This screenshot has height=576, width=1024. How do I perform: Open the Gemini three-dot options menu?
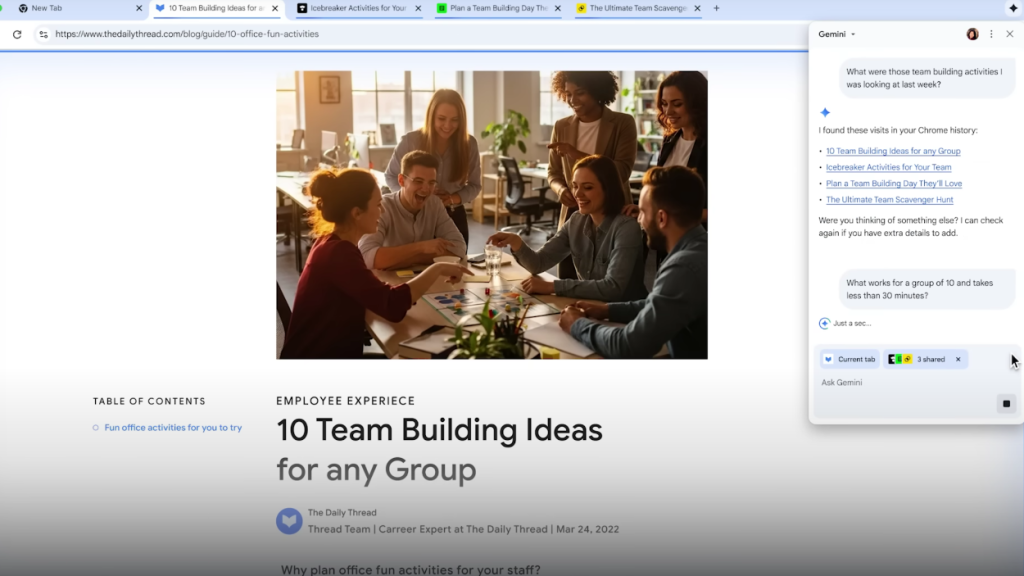991,33
